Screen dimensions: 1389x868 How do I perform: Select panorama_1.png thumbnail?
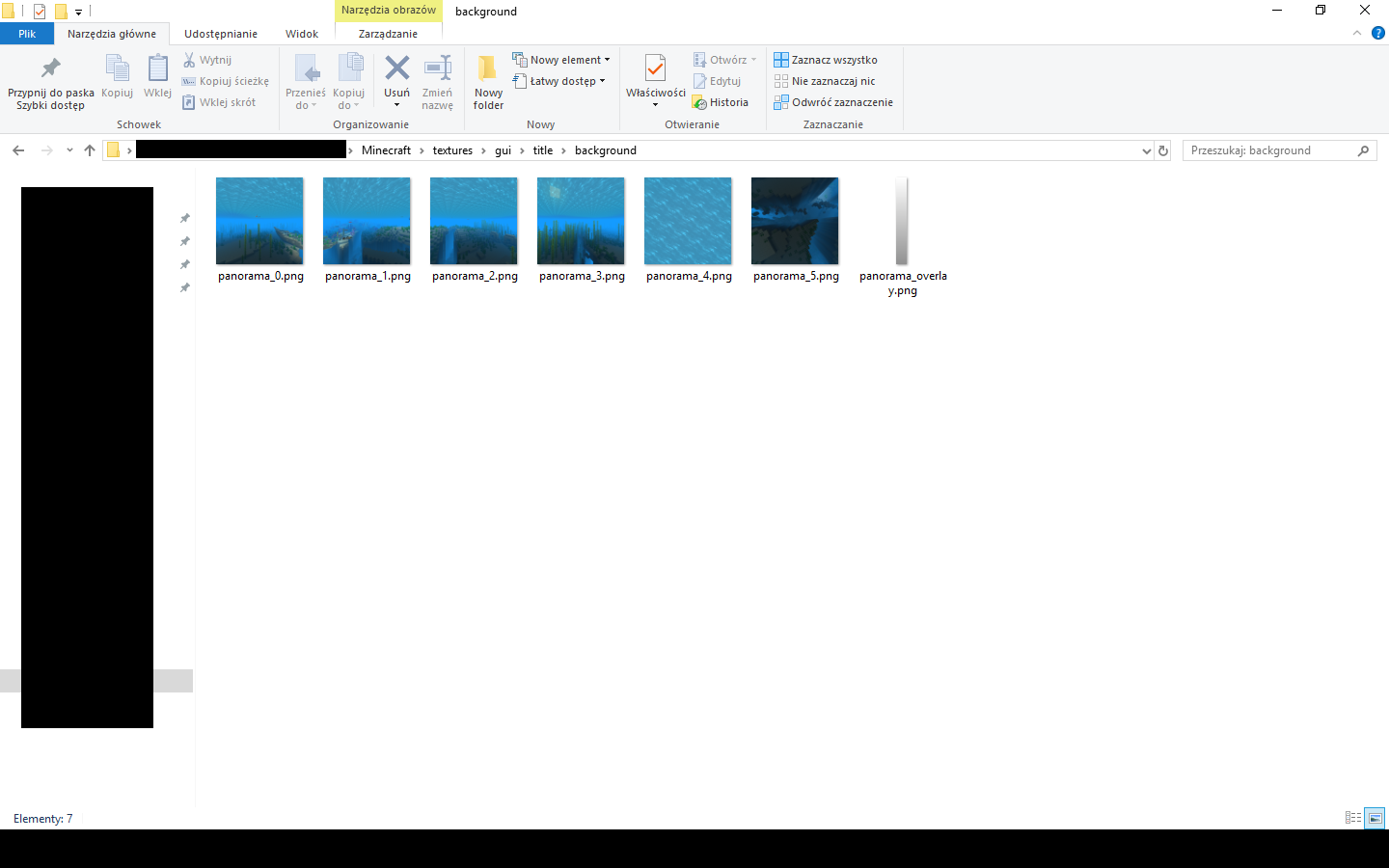(x=367, y=221)
